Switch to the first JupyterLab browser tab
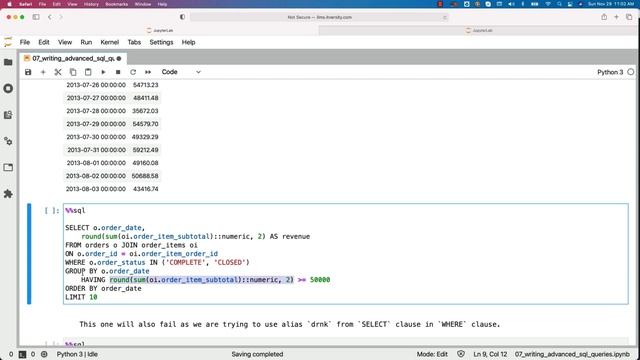640x360 pixels. 160,31
